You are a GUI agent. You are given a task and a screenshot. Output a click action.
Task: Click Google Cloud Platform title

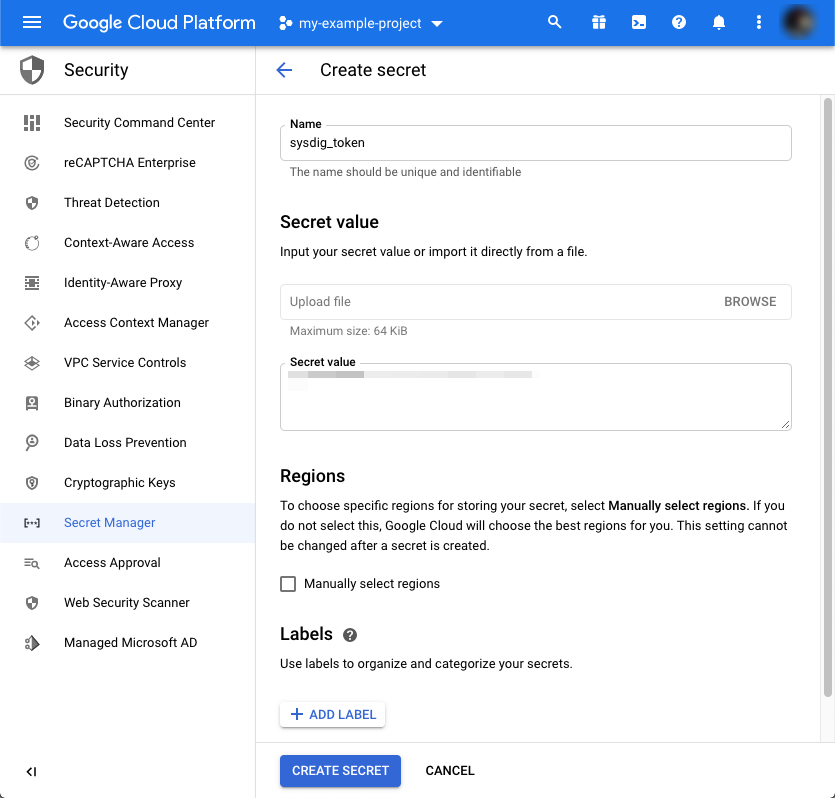coord(159,22)
